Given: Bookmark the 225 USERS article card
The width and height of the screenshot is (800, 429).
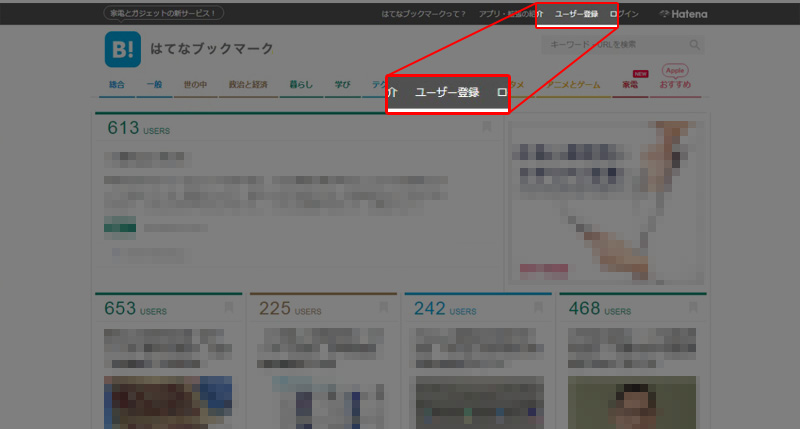Looking at the screenshot, I should pos(384,307).
